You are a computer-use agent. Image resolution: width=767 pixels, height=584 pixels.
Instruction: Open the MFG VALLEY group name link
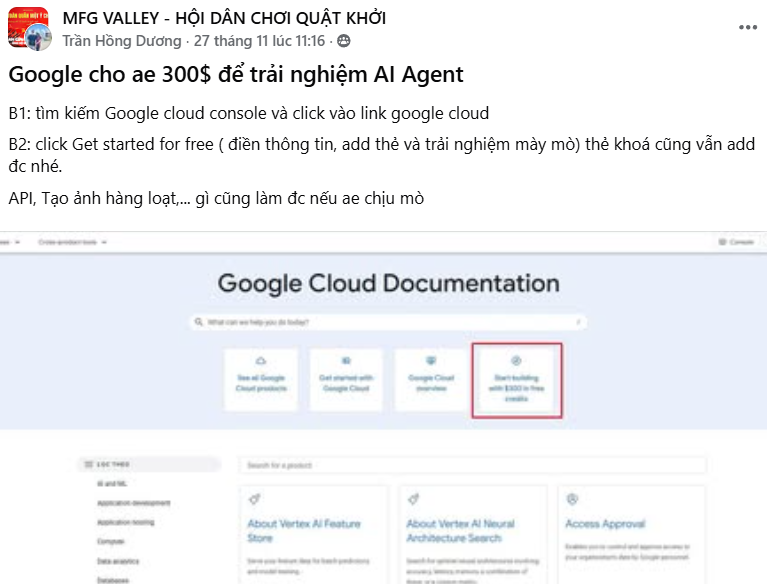[x=224, y=18]
